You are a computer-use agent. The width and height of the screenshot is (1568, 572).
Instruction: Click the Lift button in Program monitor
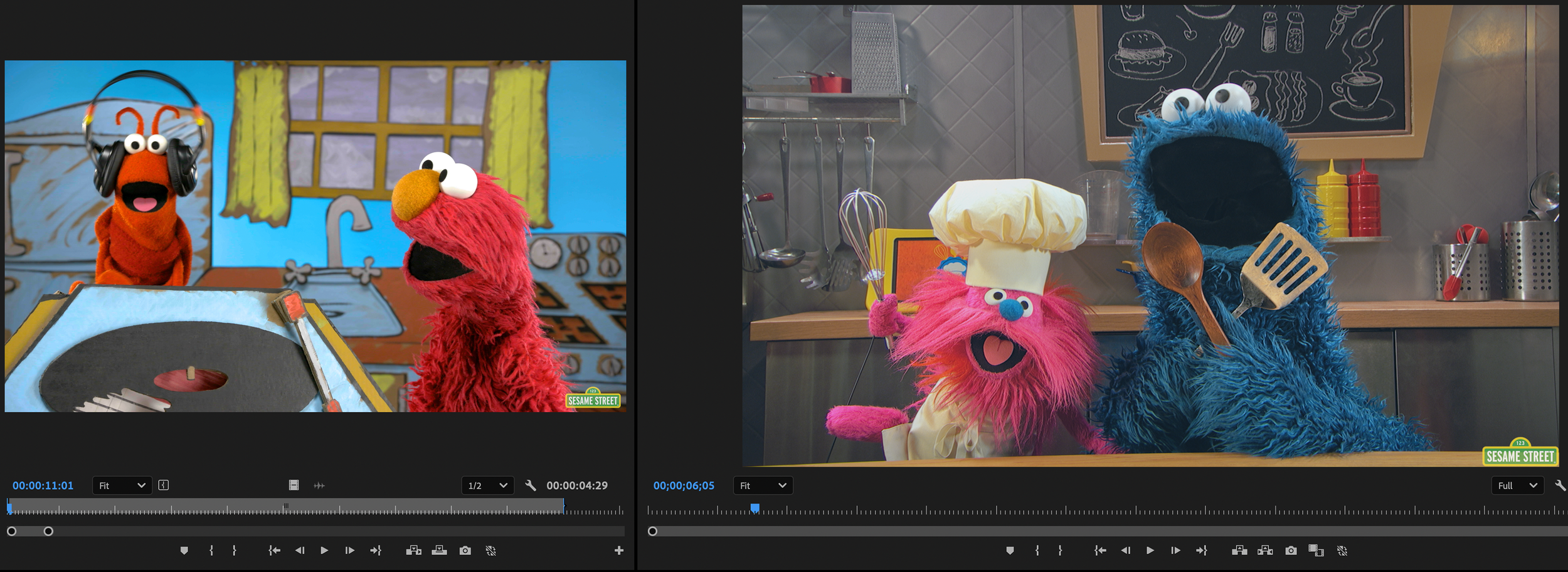(x=1239, y=551)
